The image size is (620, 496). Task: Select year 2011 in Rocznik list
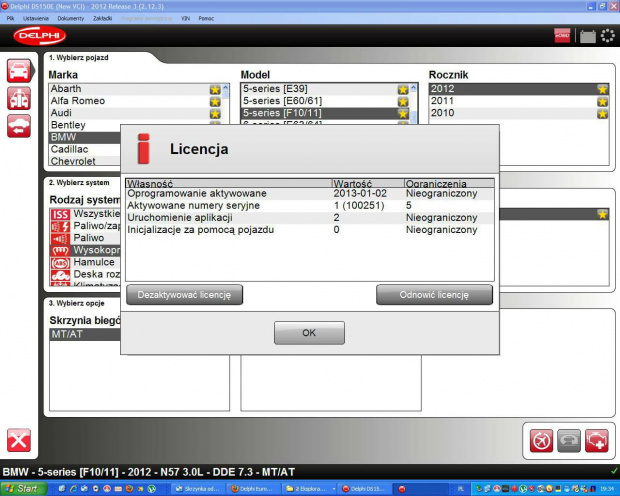(x=519, y=101)
